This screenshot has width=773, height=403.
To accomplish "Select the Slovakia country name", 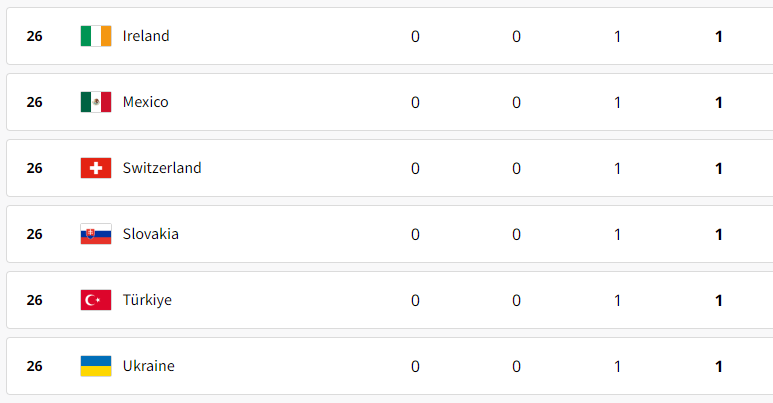I will pos(150,234).
